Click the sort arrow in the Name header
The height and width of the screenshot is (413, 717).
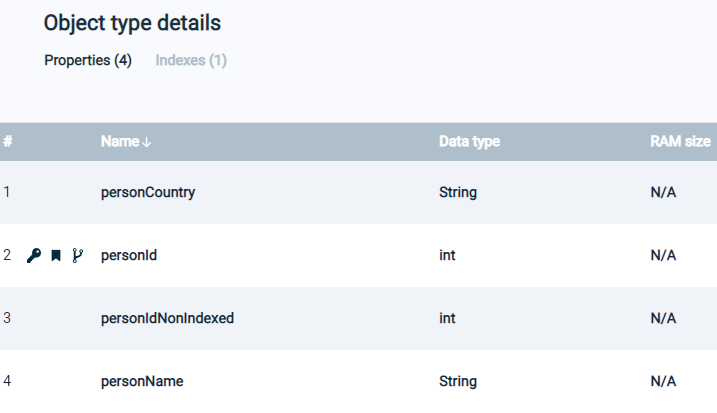tap(146, 142)
